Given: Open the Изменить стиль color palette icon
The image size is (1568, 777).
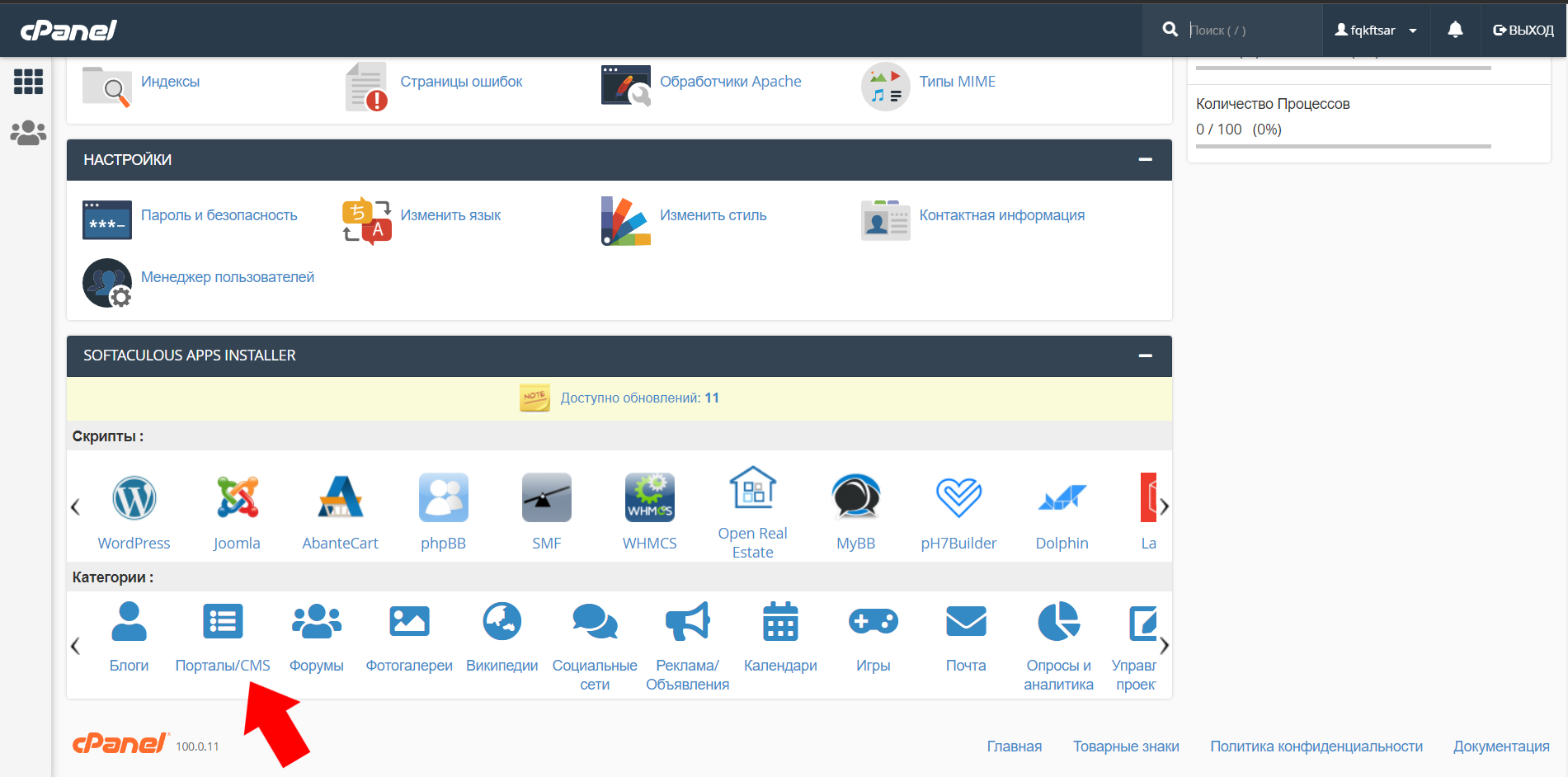Looking at the screenshot, I should pos(626,220).
